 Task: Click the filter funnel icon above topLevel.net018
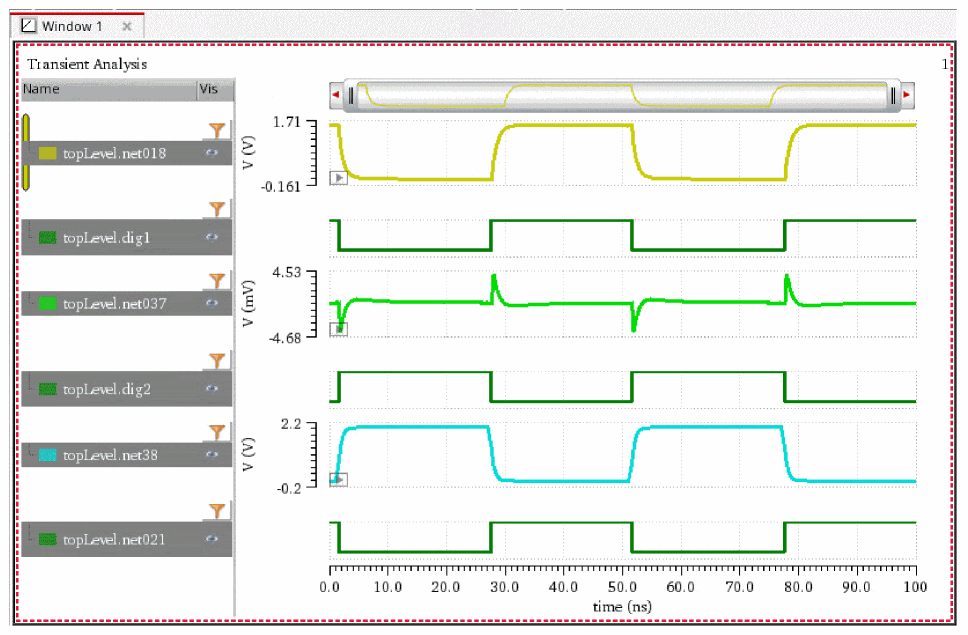217,130
